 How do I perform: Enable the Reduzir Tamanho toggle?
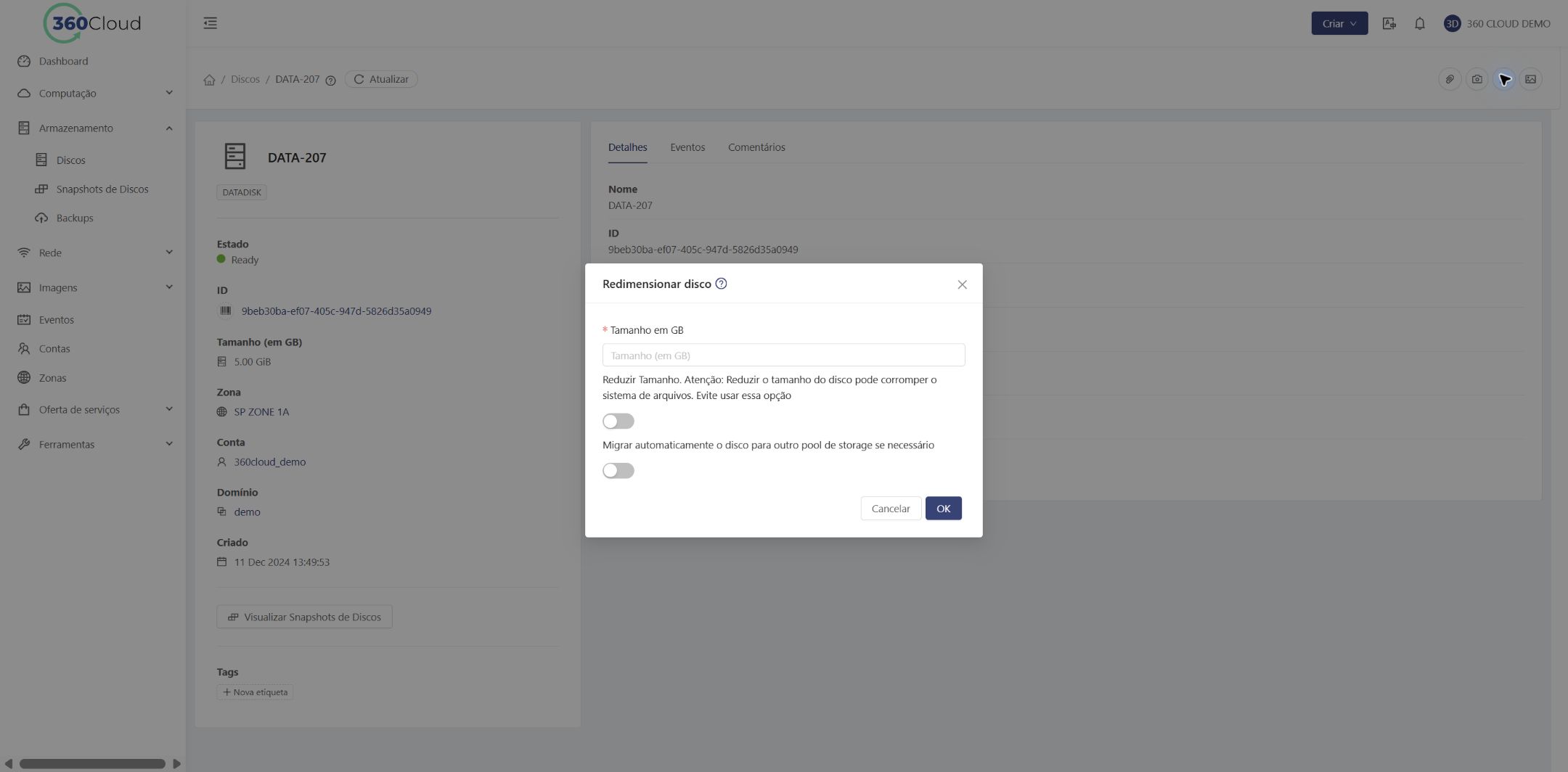coord(618,422)
